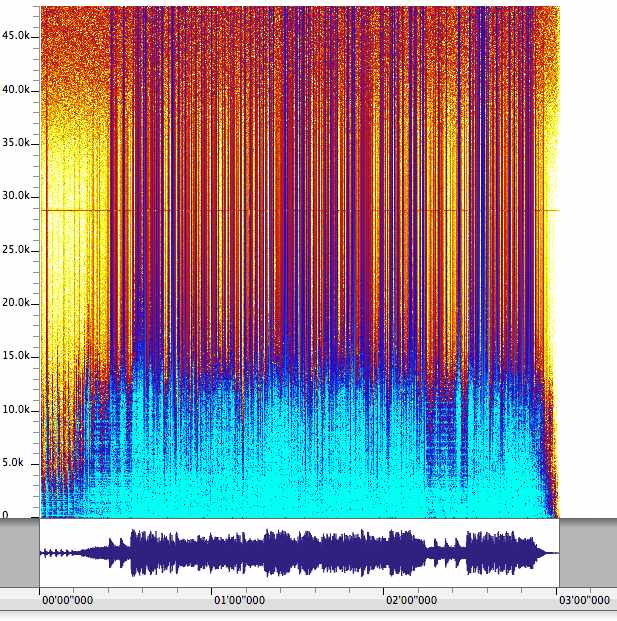Click the 02'00"000 time ruler label
Viewport: 617px width, 621px height.
(x=411, y=600)
